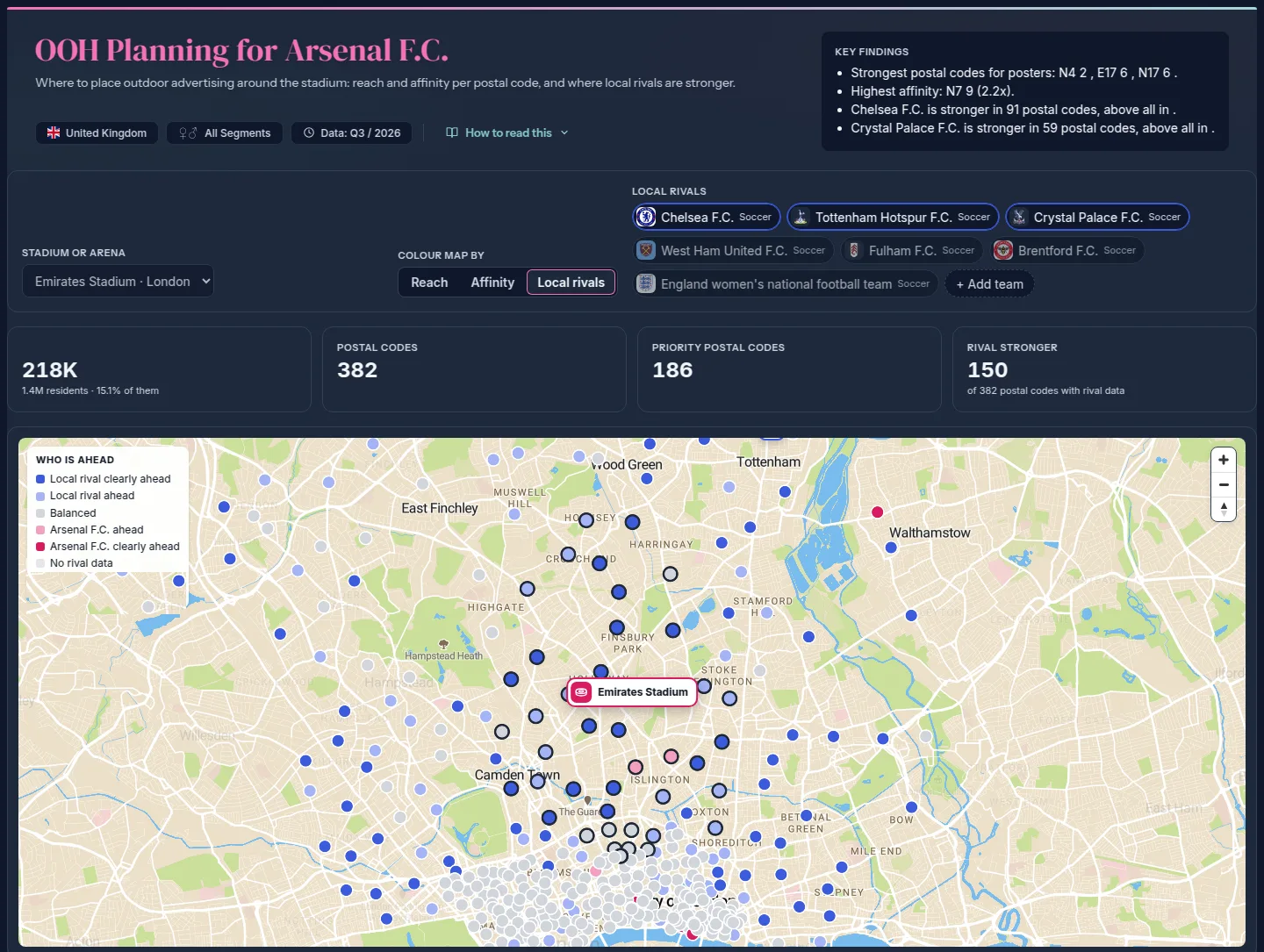Open the United Kingdom country selector
Screen dimensions: 1264x952
click(97, 132)
